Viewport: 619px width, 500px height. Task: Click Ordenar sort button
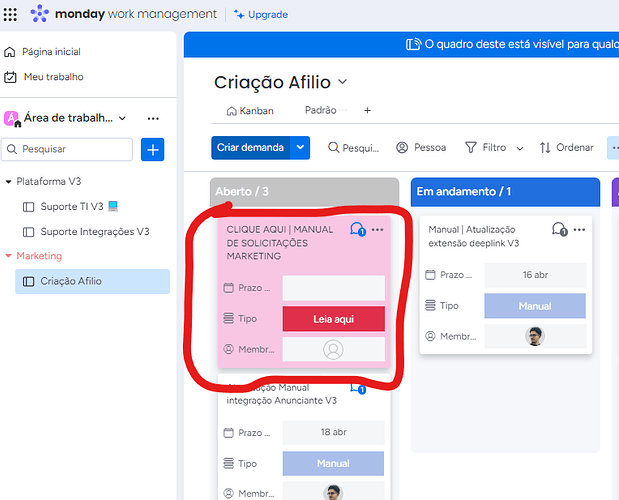coord(566,148)
